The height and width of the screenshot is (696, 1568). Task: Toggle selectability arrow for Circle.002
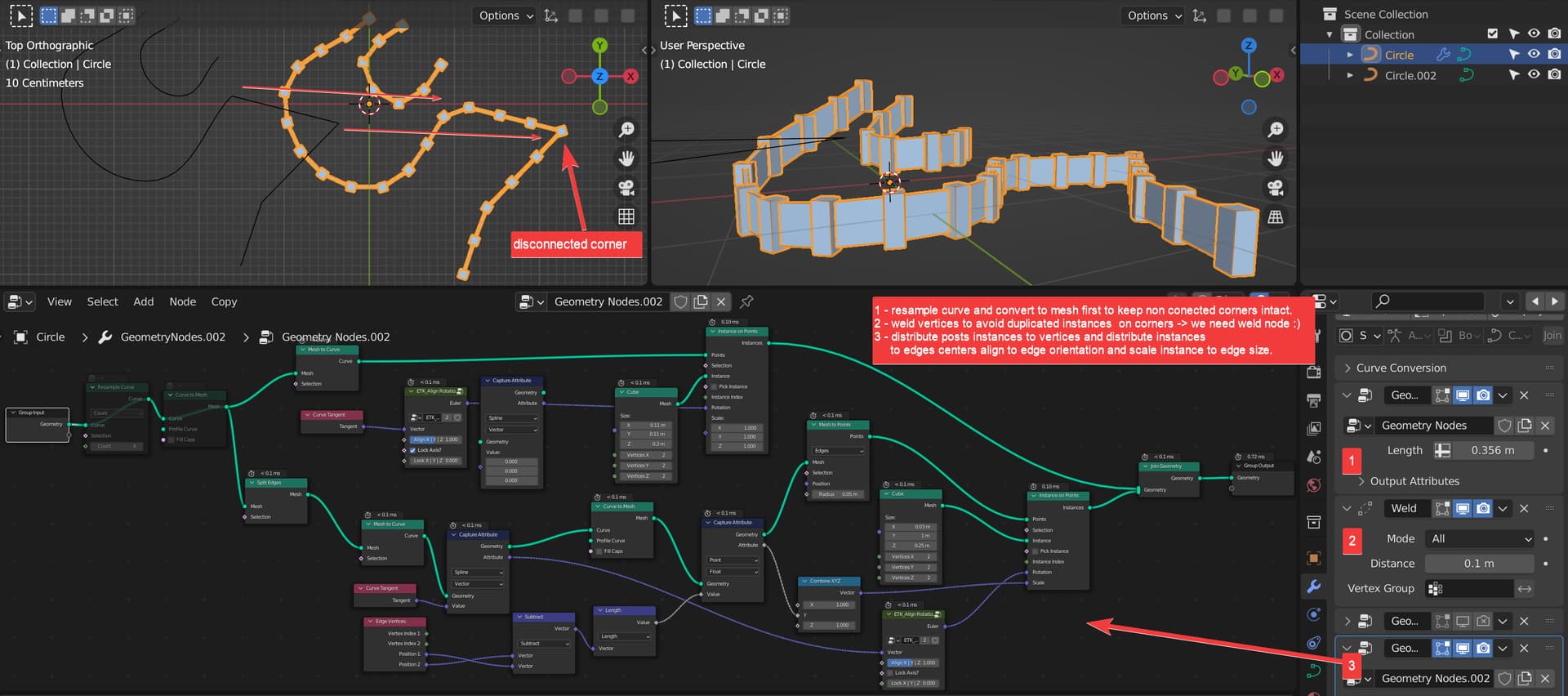pos(1513,75)
